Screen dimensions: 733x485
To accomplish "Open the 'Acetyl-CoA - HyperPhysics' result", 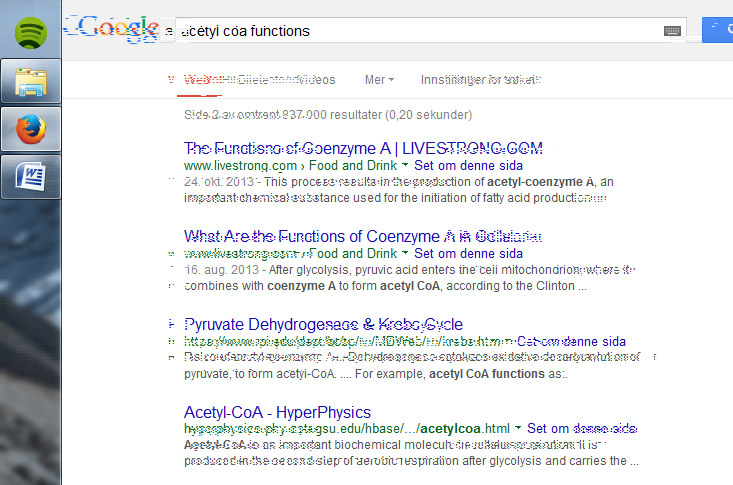I will click(277, 413).
